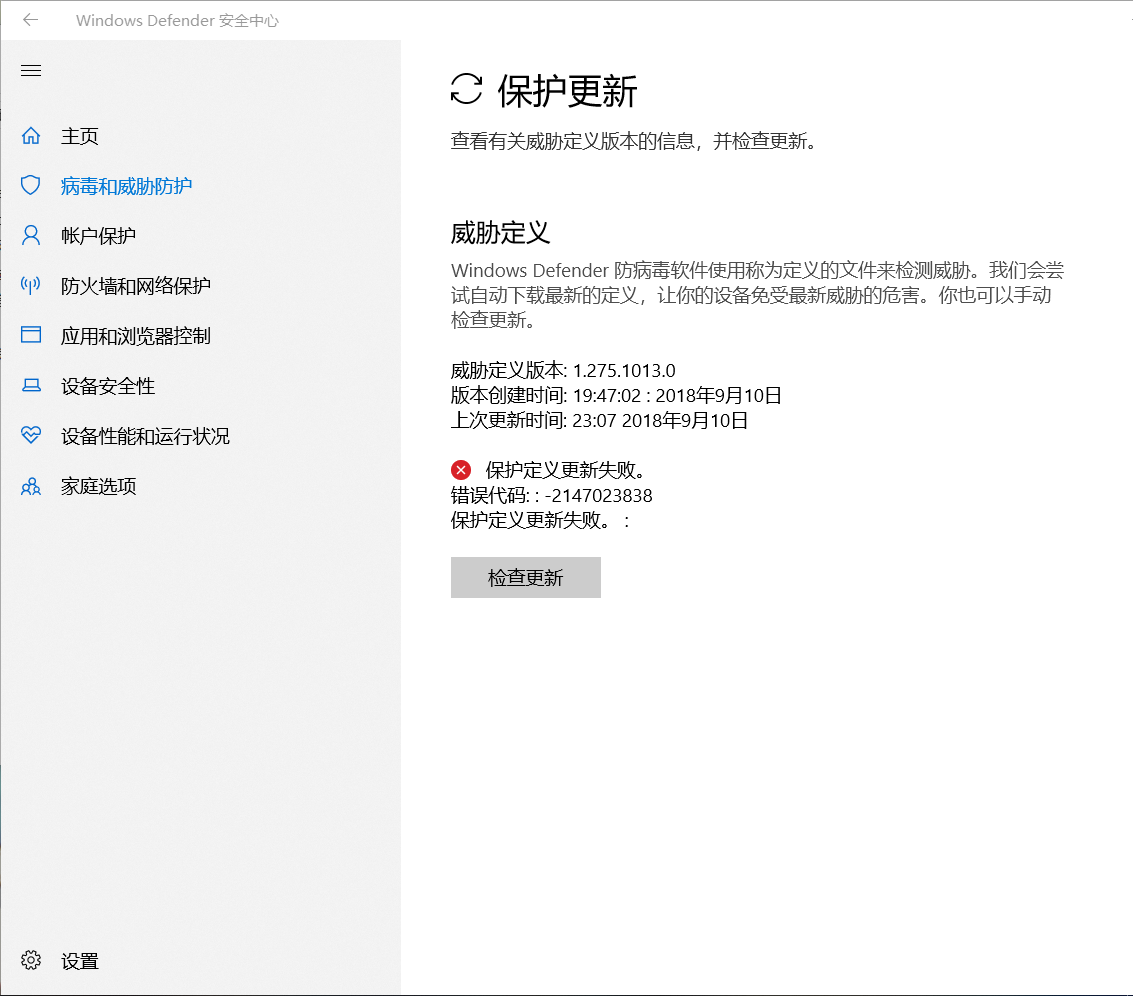
Task: Click the app and browser window icon
Action: pos(31,335)
